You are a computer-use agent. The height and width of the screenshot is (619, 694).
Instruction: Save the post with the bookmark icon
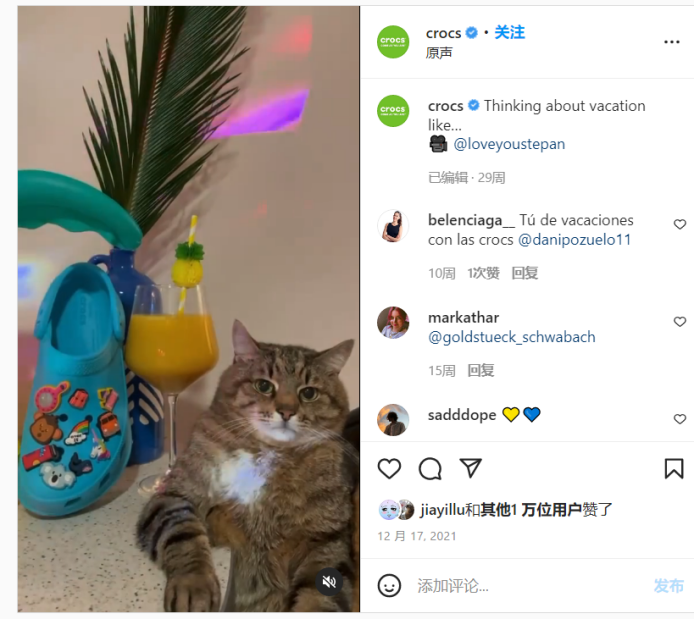tap(674, 469)
